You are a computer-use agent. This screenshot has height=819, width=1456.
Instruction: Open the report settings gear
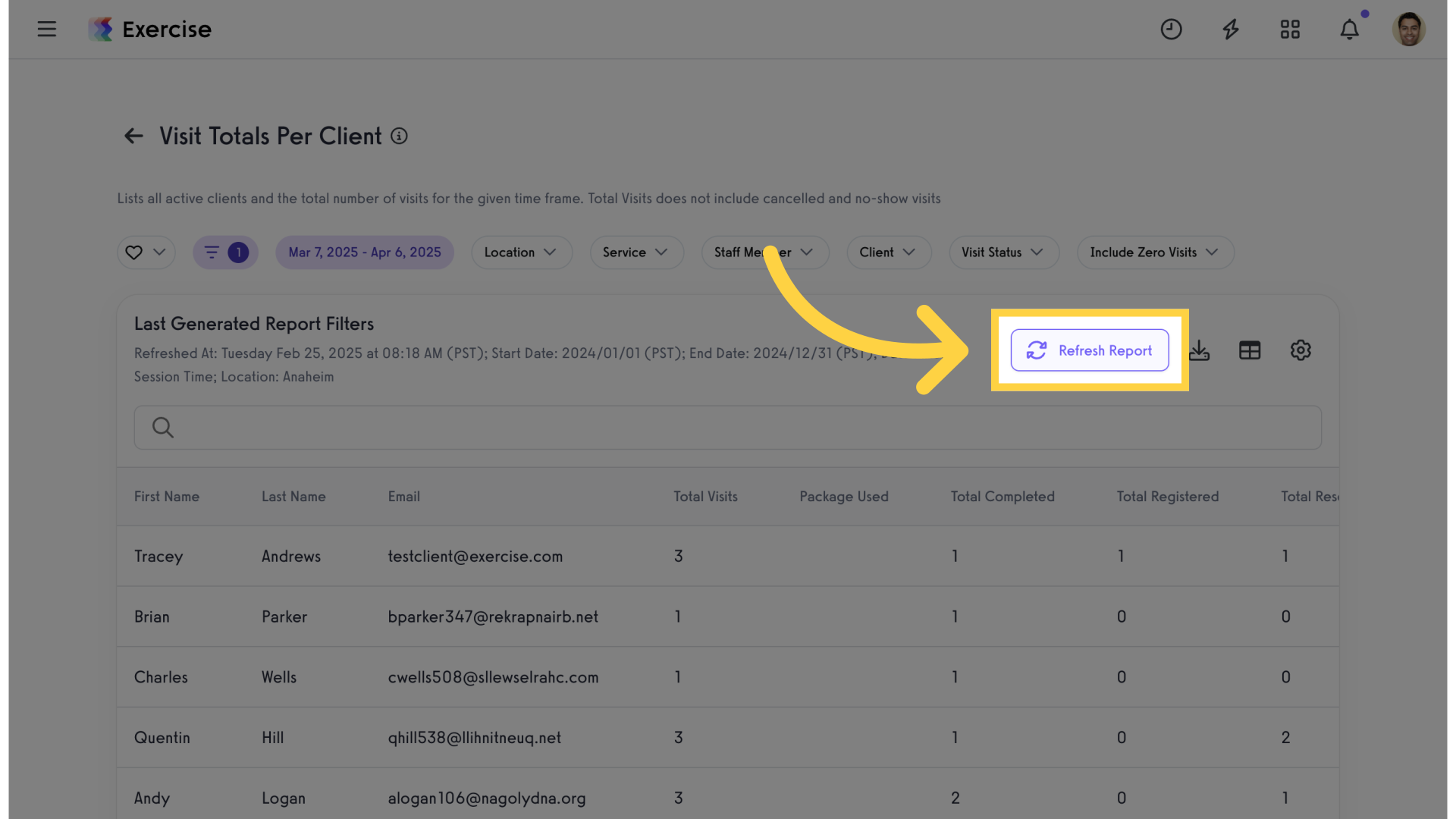point(1301,350)
